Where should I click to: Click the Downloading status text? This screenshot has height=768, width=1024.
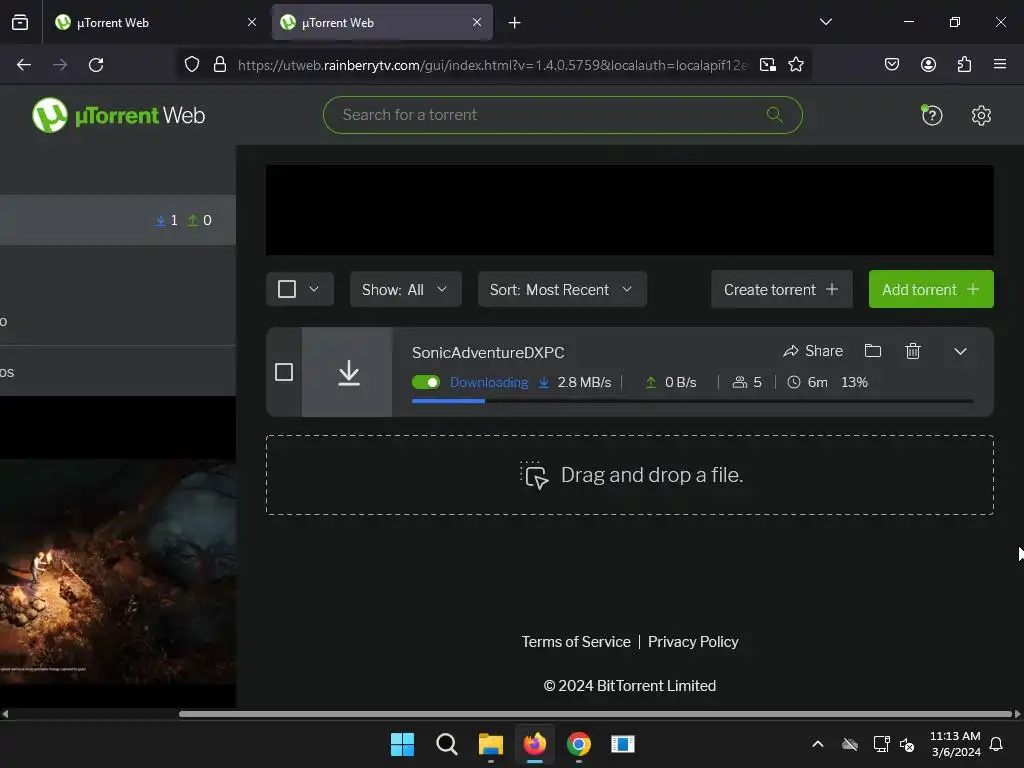tap(488, 382)
